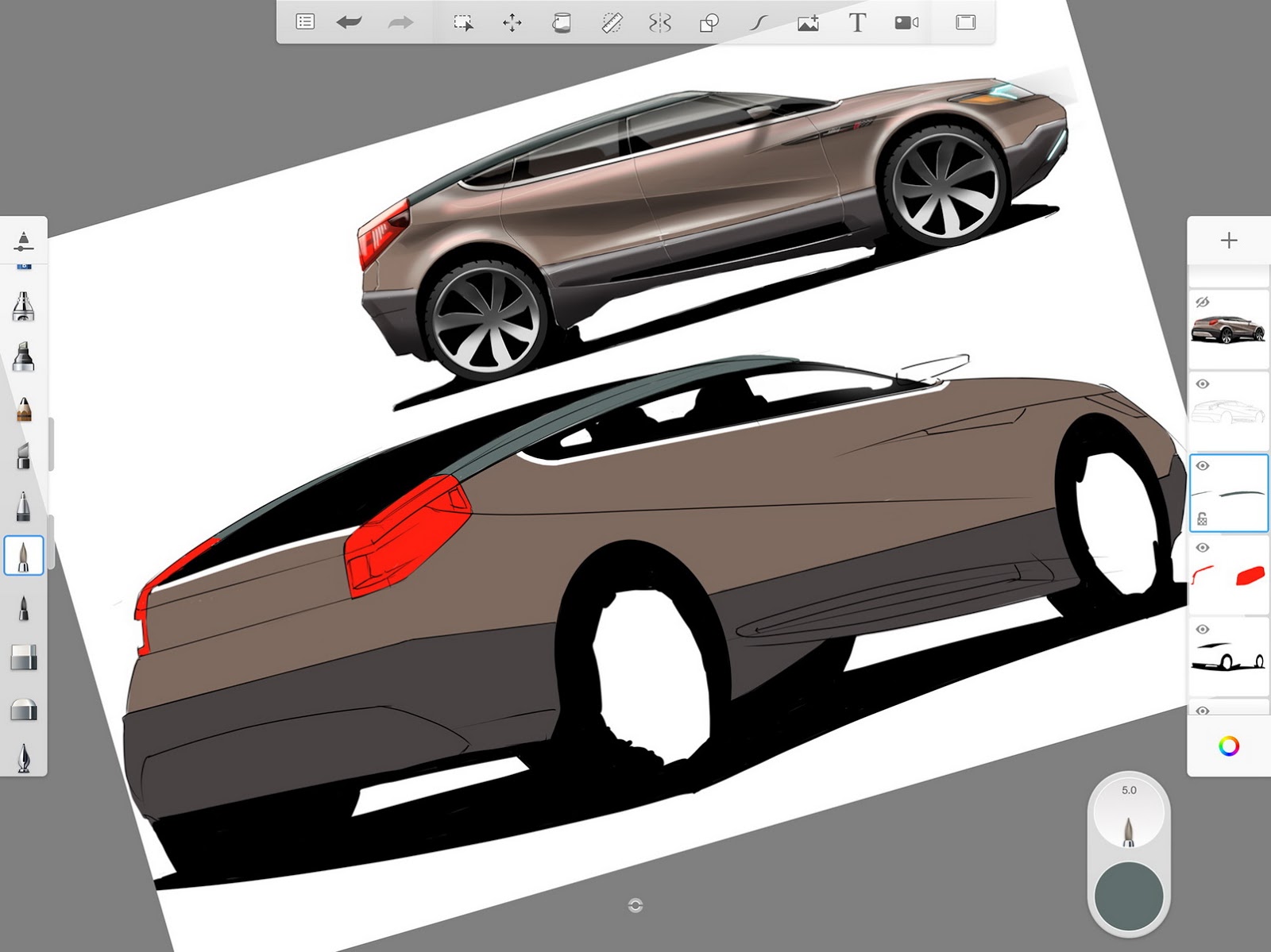Start time-lapse recording with camera icon
Image resolution: width=1271 pixels, height=952 pixels.
pyautogui.click(x=906, y=22)
